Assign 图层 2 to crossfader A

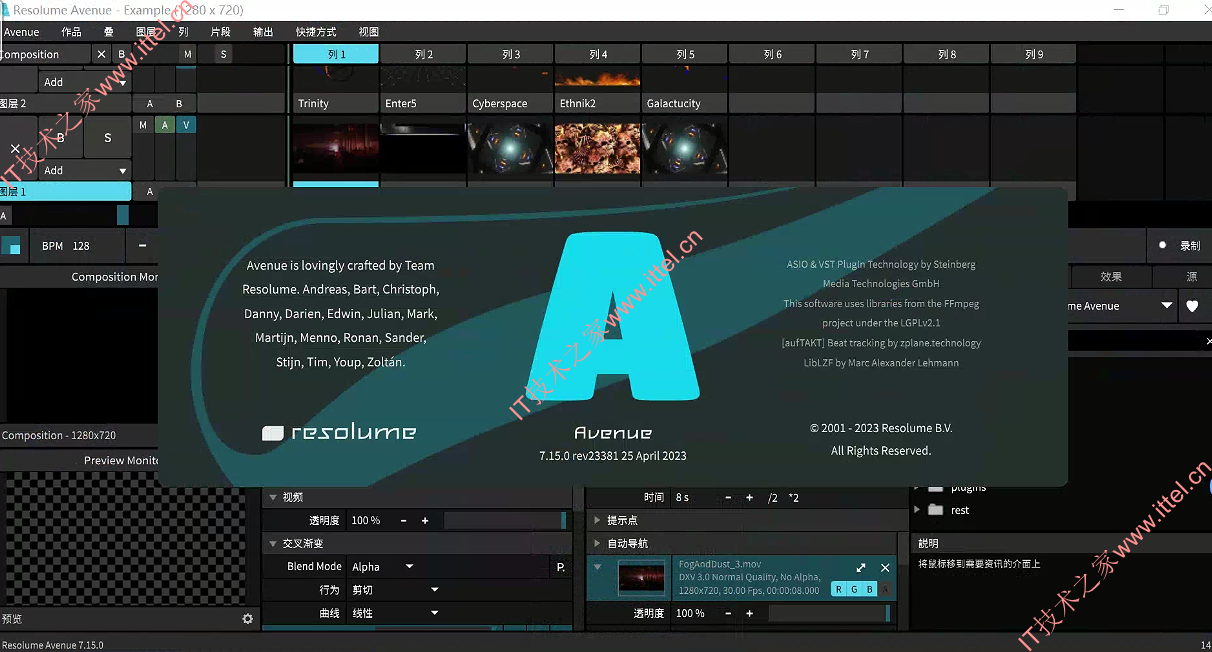click(150, 103)
